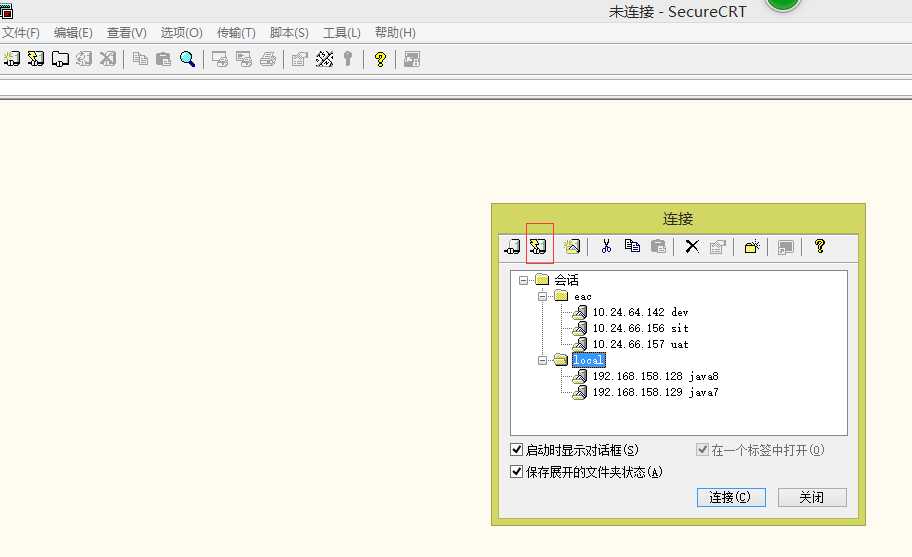912x557 pixels.
Task: Click the Paste icon in main toolbar
Action: 163,59
